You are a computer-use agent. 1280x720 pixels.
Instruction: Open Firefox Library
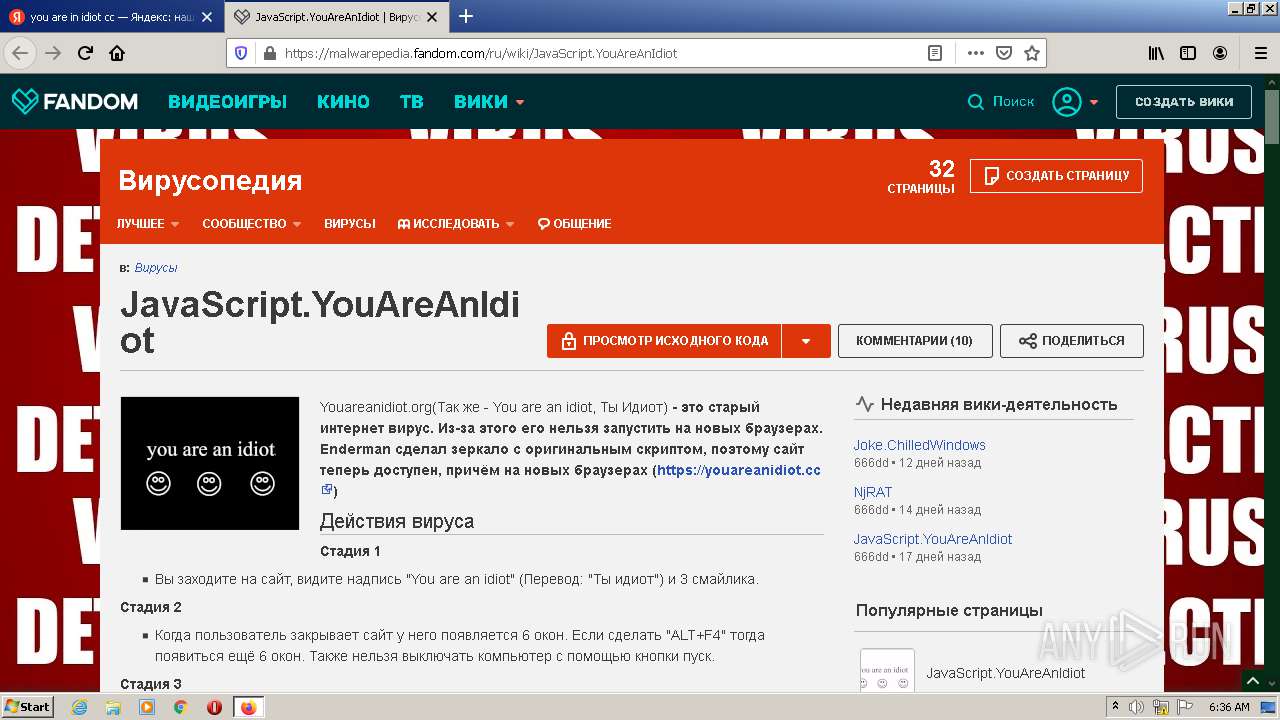coord(1155,53)
